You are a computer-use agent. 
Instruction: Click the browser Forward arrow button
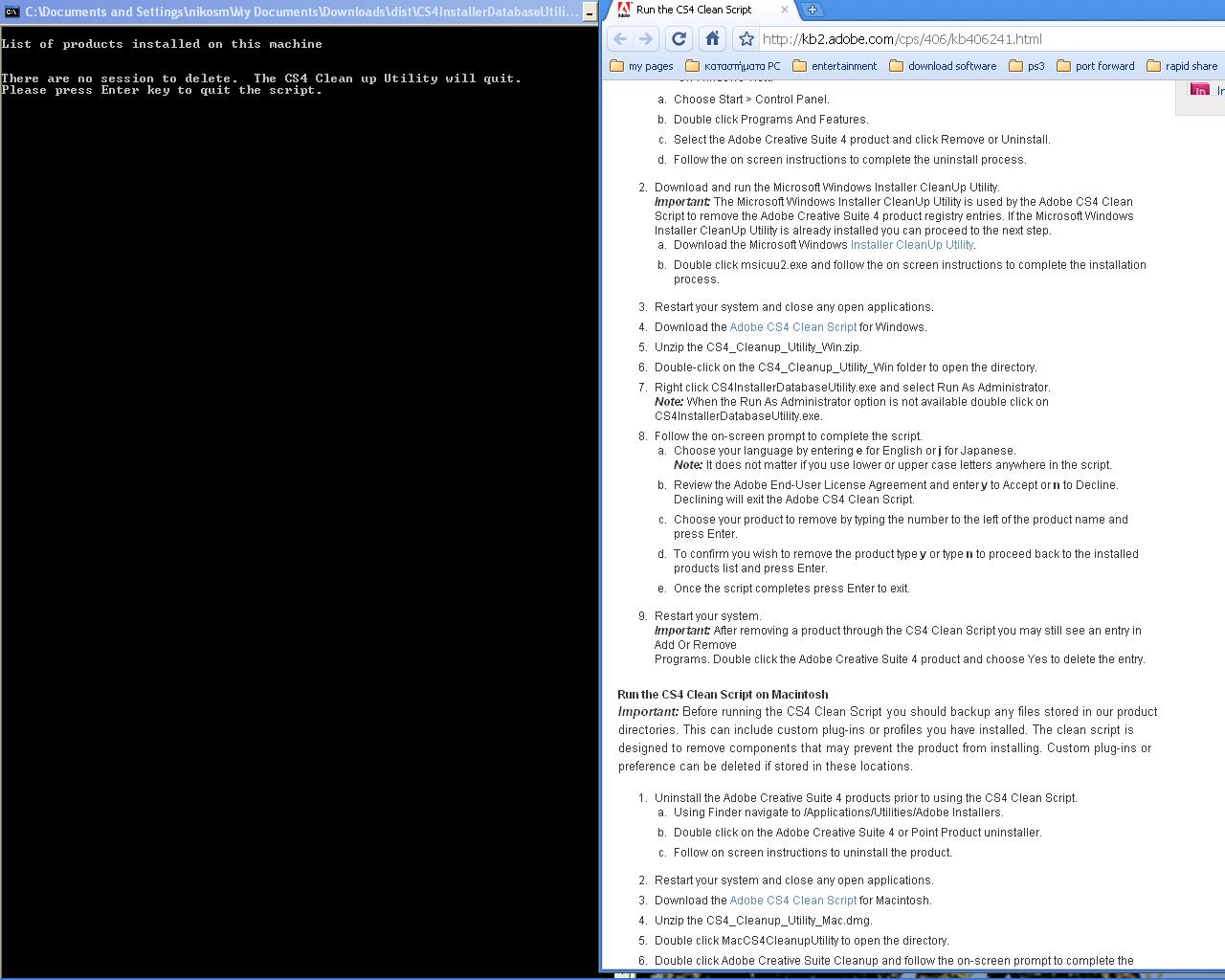tap(646, 39)
